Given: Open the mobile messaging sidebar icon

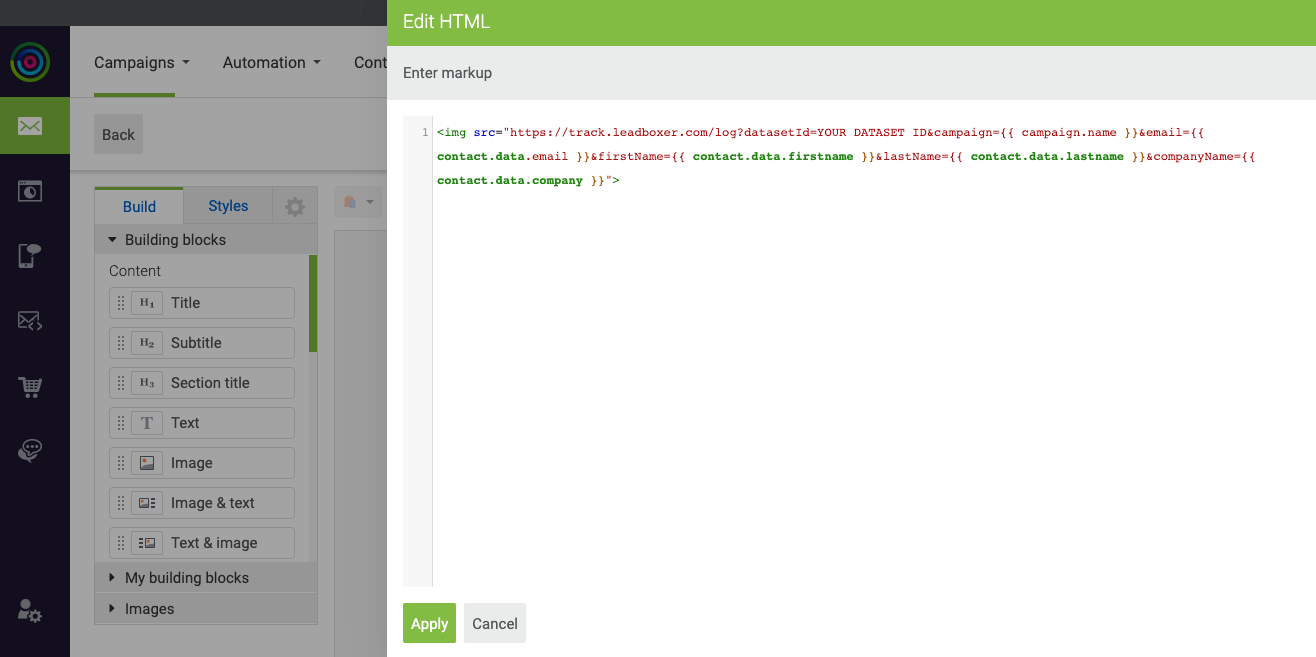Looking at the screenshot, I should pos(30,255).
